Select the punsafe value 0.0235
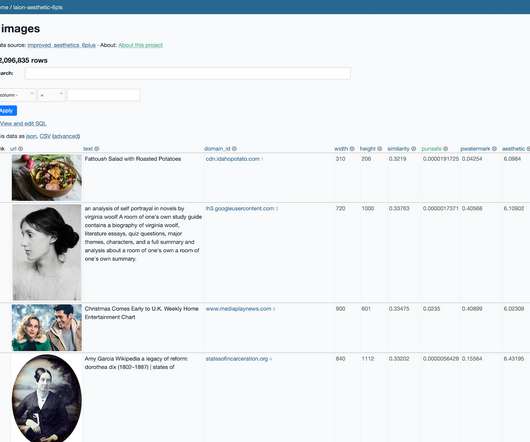Screen dimensions: 530x442 point(431,309)
